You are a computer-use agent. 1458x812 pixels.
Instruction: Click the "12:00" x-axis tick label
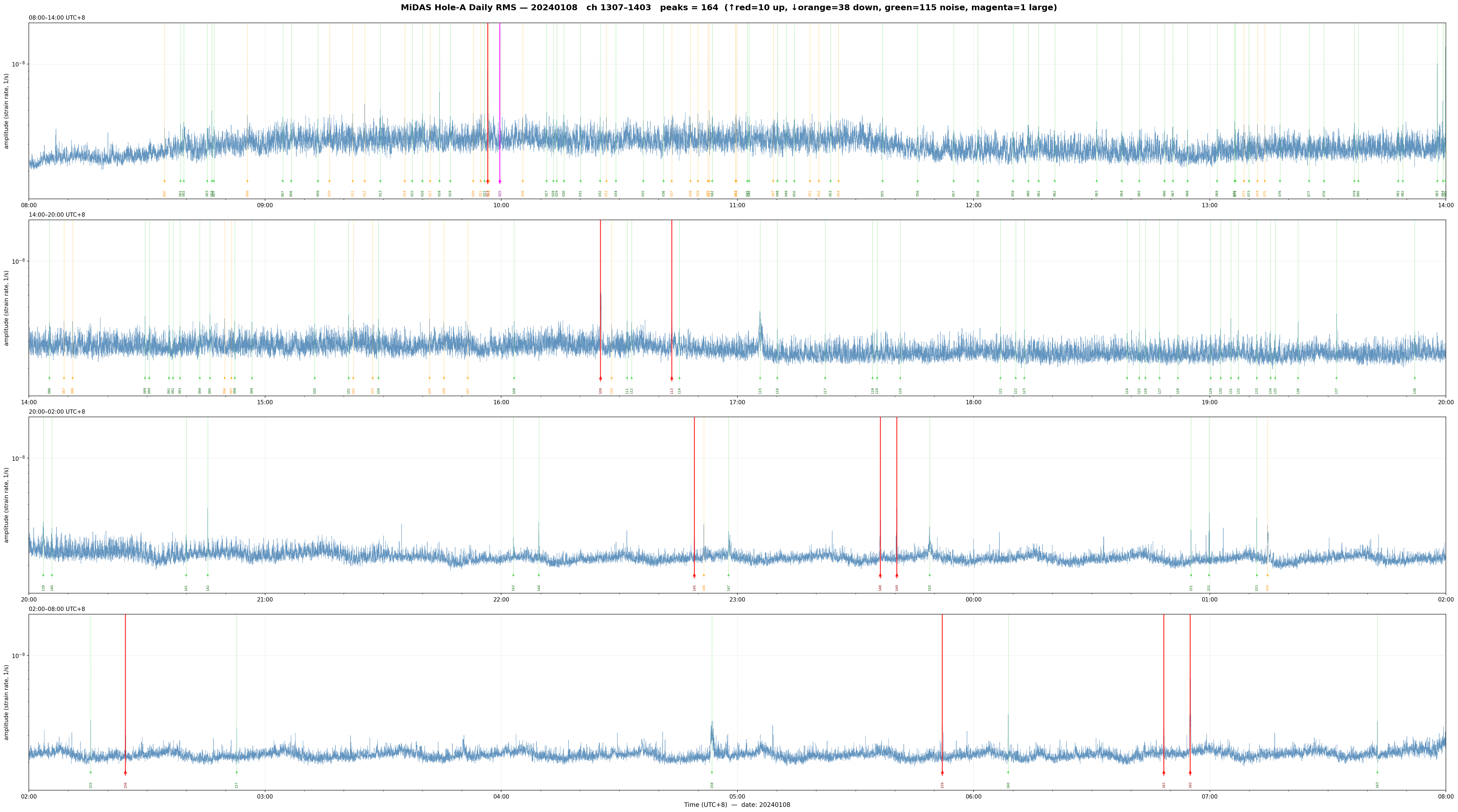[x=974, y=205]
